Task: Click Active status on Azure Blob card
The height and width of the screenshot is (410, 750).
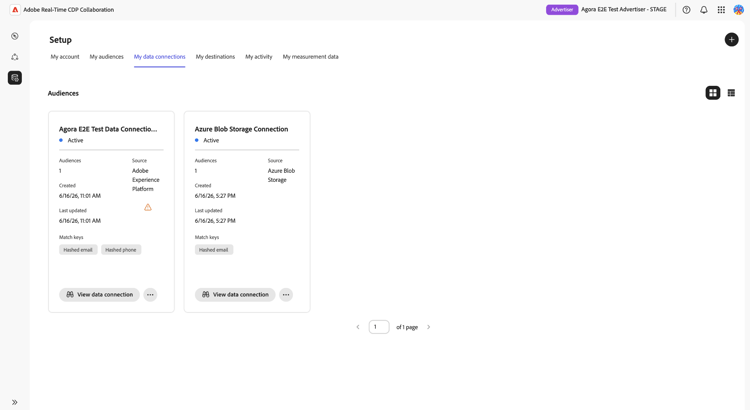Action: click(x=211, y=141)
